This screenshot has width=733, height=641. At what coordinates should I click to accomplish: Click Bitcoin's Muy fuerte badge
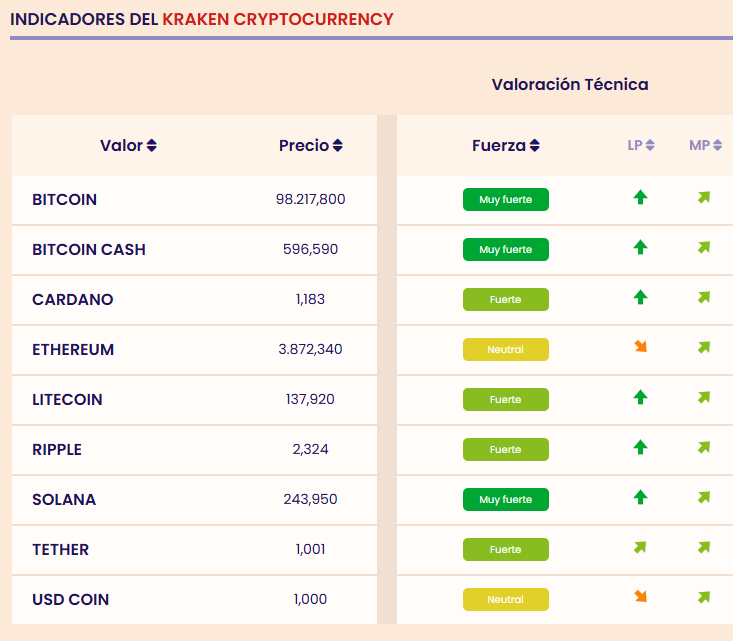pos(505,200)
